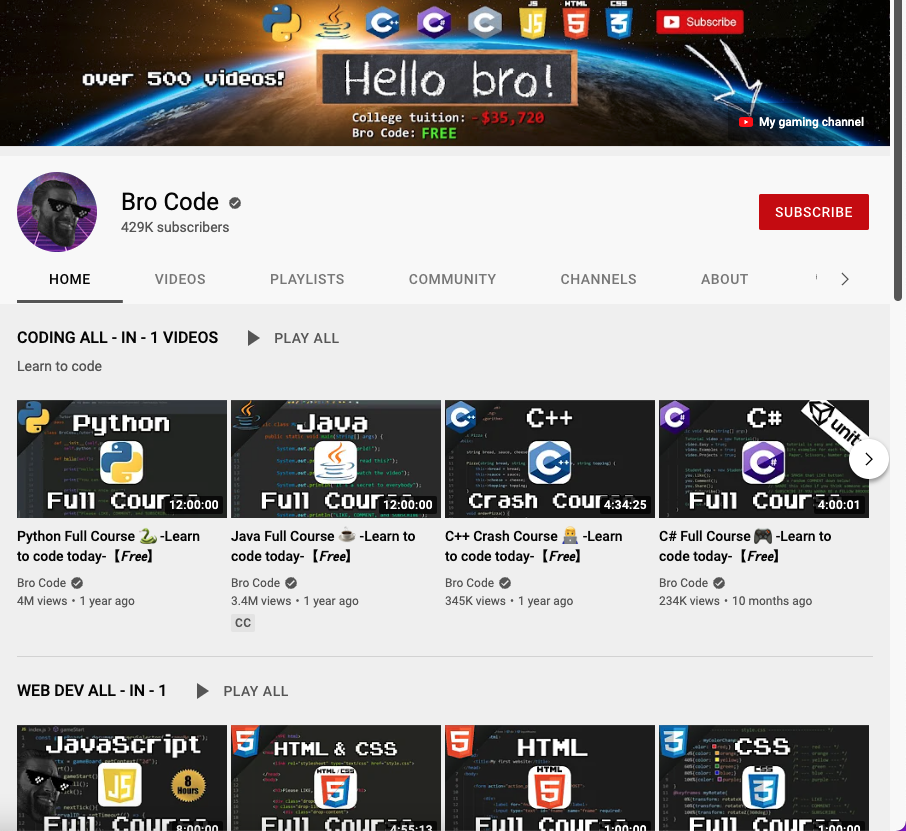This screenshot has height=831, width=906.
Task: Click the C# Full Course video title
Action: point(745,546)
